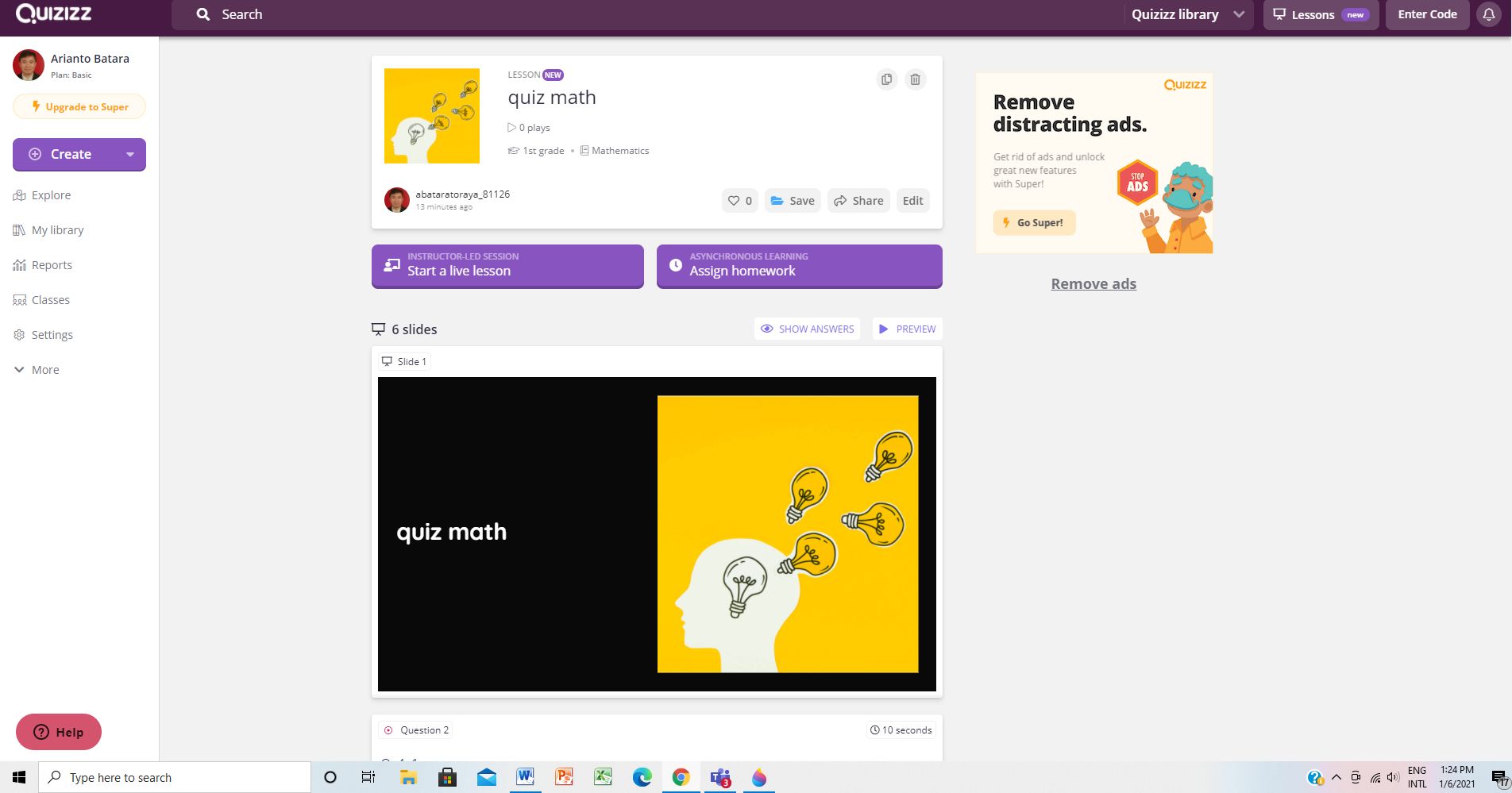The image size is (1512, 793).
Task: Open Microsoft Teams from the taskbar
Action: (x=720, y=777)
